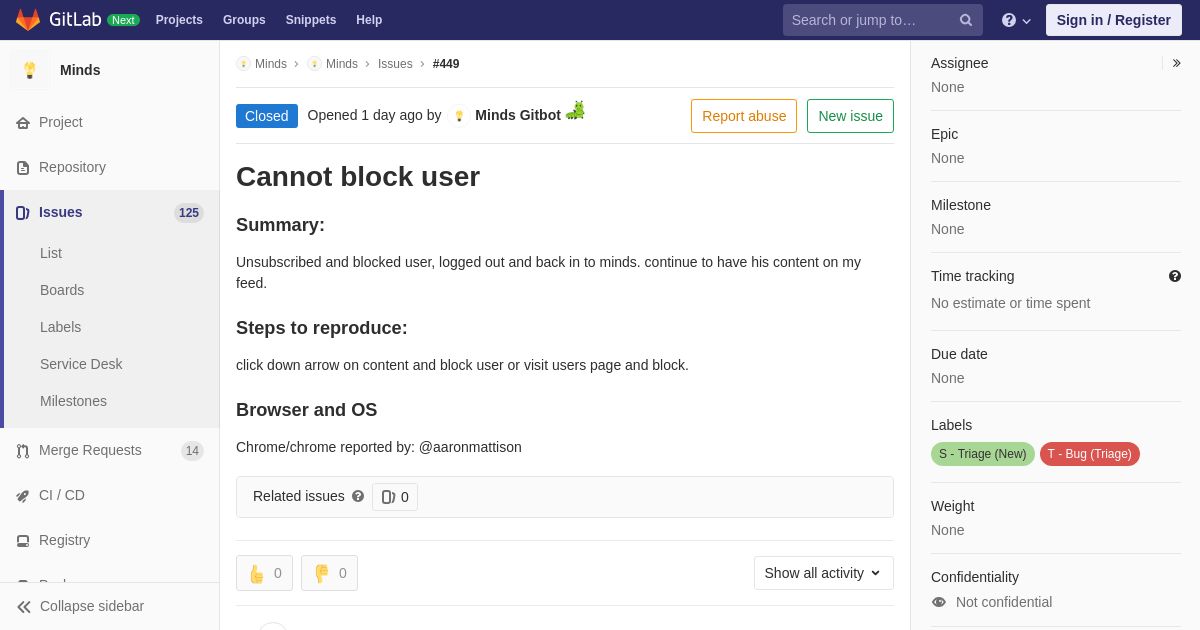
Task: Go to issues List
Action: tap(51, 253)
